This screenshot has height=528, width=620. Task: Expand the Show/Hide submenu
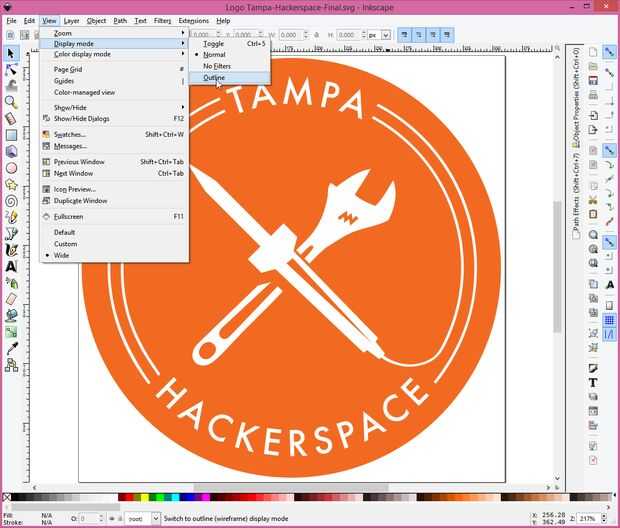pos(114,108)
